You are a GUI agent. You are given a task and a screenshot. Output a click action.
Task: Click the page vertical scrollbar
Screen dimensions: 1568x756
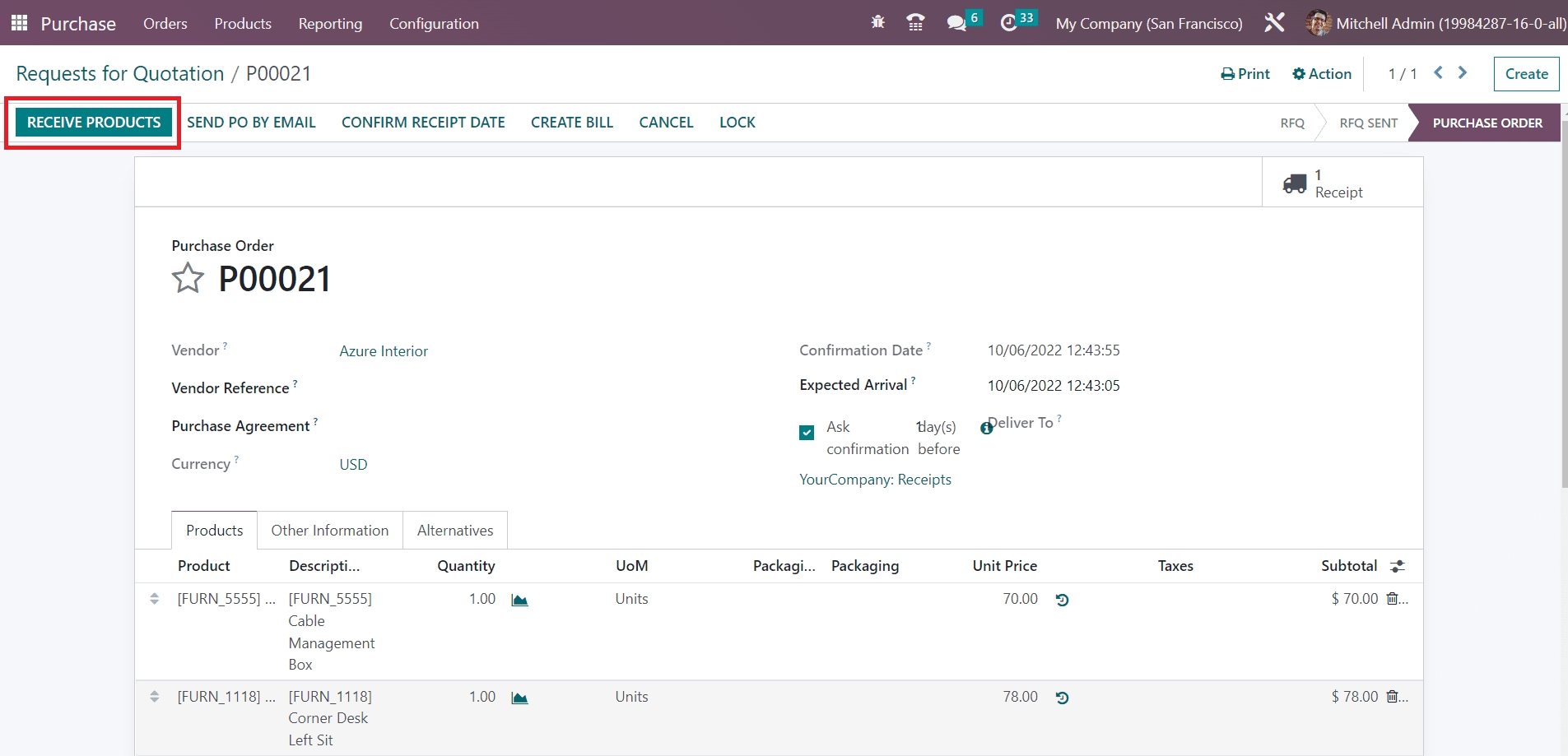pyautogui.click(x=1564, y=304)
